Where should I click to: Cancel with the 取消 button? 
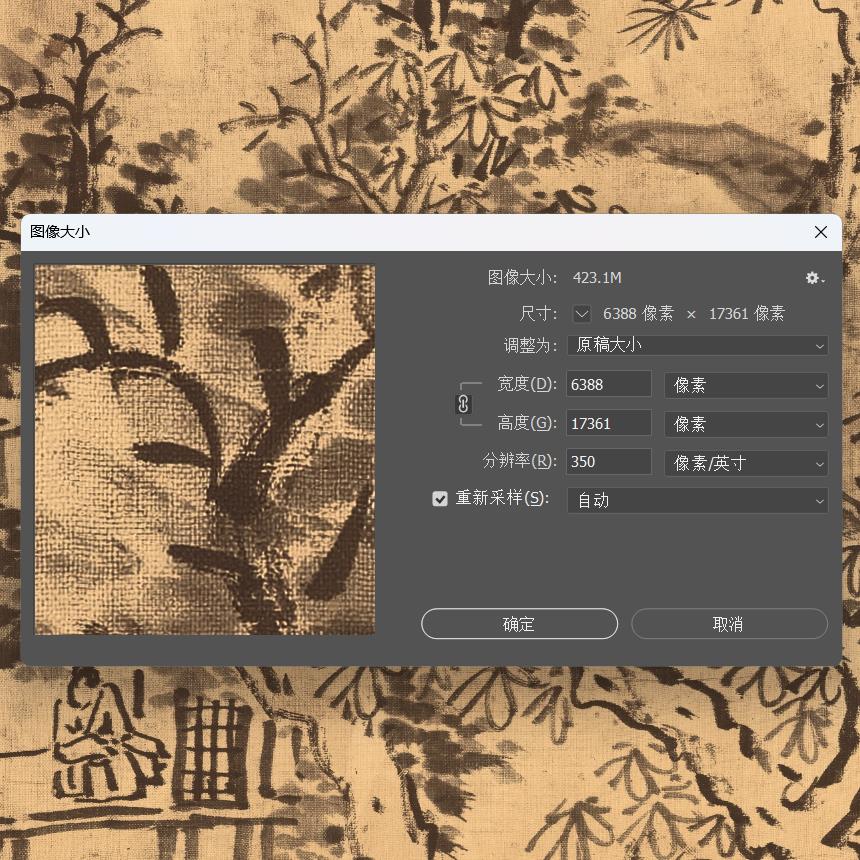tap(729, 624)
